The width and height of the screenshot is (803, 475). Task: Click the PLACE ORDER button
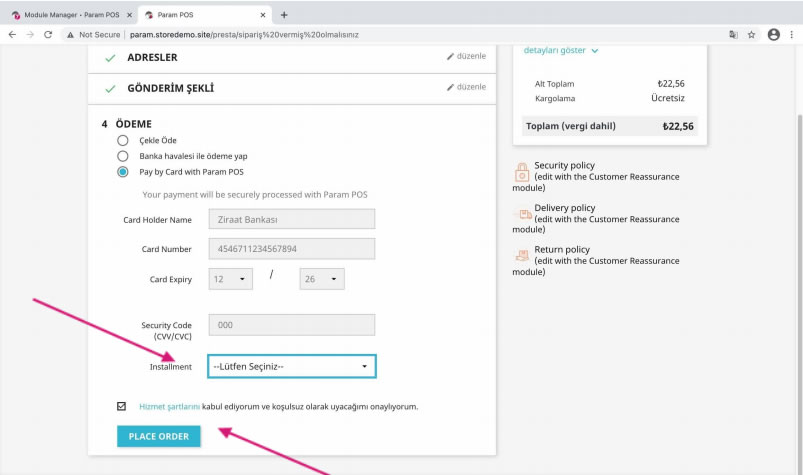159,436
